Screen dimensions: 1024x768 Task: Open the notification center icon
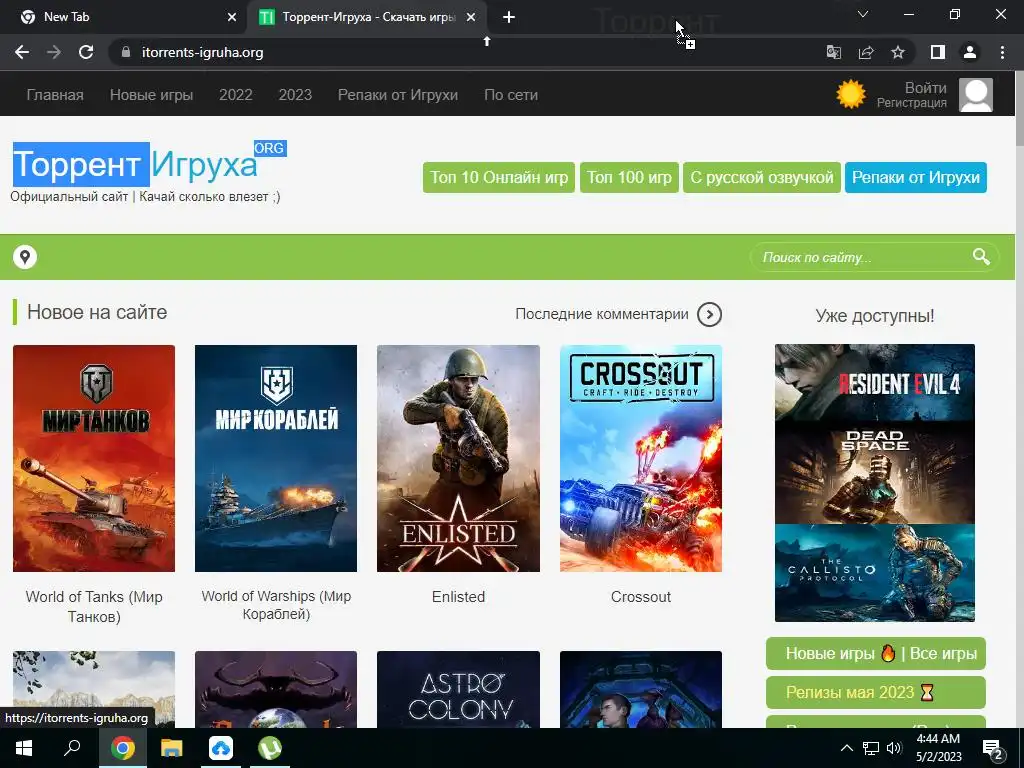[993, 749]
